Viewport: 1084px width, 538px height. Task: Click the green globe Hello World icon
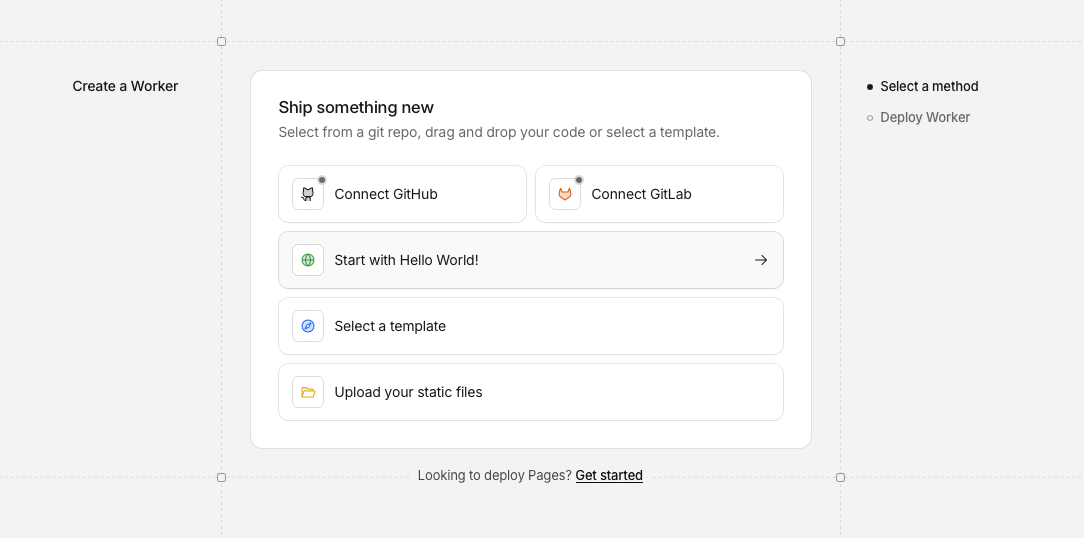308,260
